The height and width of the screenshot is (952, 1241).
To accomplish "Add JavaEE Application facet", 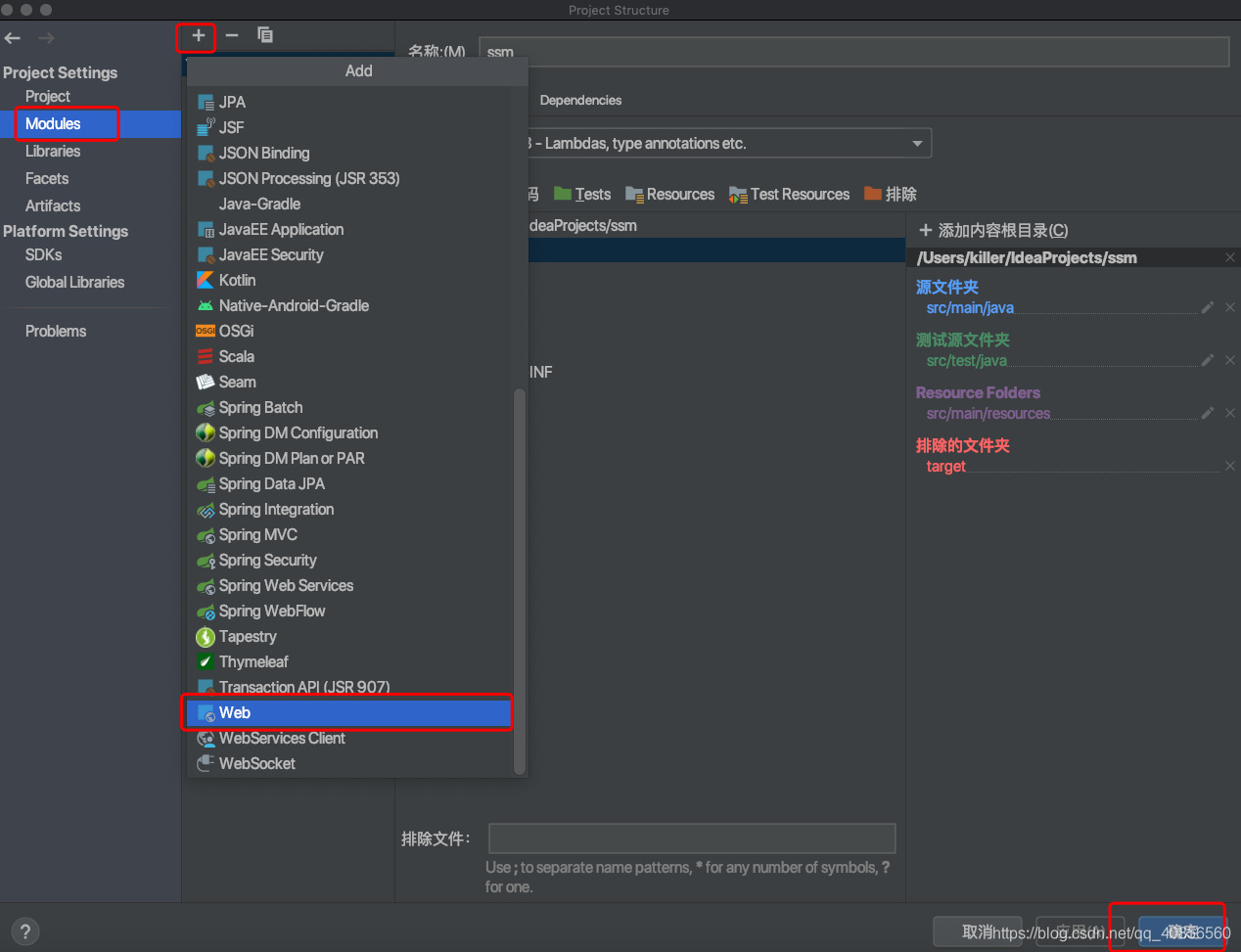I will 350,229.
